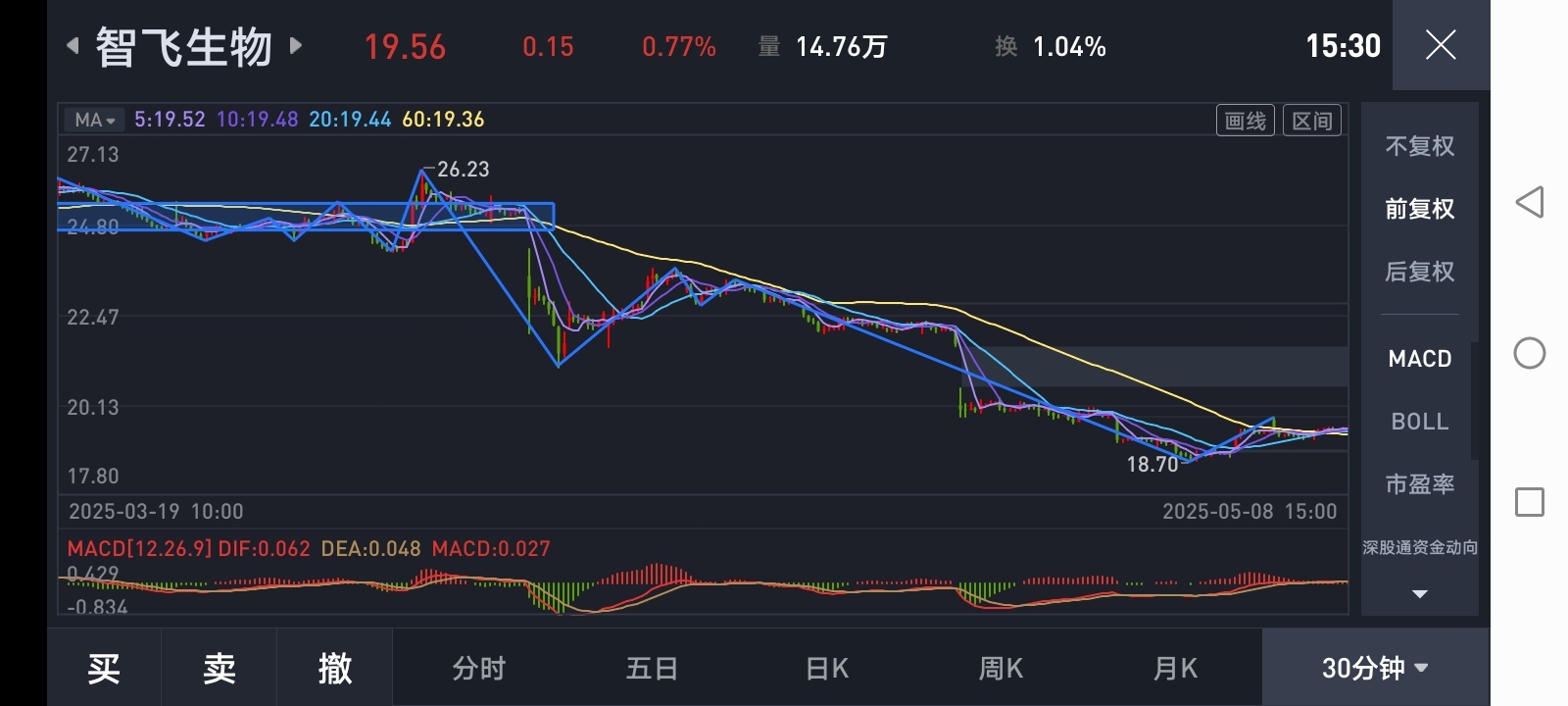
Task: Tap the start date 2025-03-19 10:00
Action: [156, 512]
